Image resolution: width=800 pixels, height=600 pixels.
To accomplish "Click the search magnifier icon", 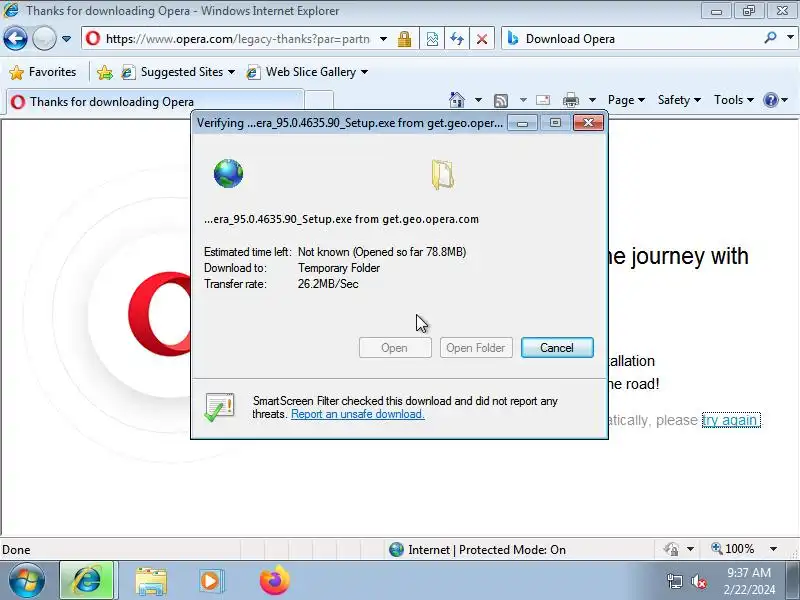I will [770, 38].
